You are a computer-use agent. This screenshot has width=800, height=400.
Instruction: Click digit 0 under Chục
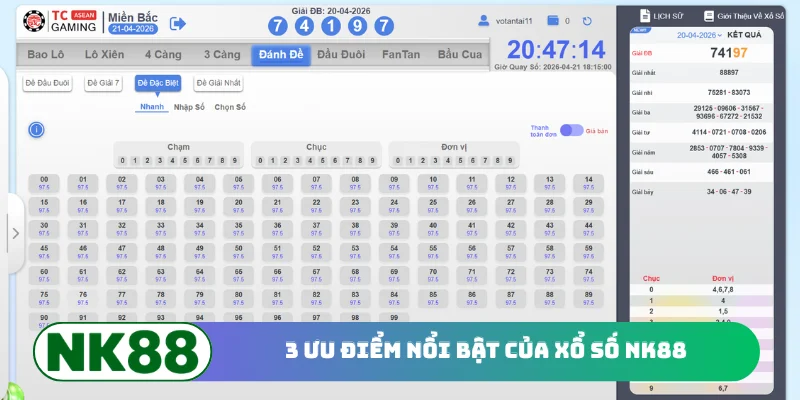(x=260, y=161)
